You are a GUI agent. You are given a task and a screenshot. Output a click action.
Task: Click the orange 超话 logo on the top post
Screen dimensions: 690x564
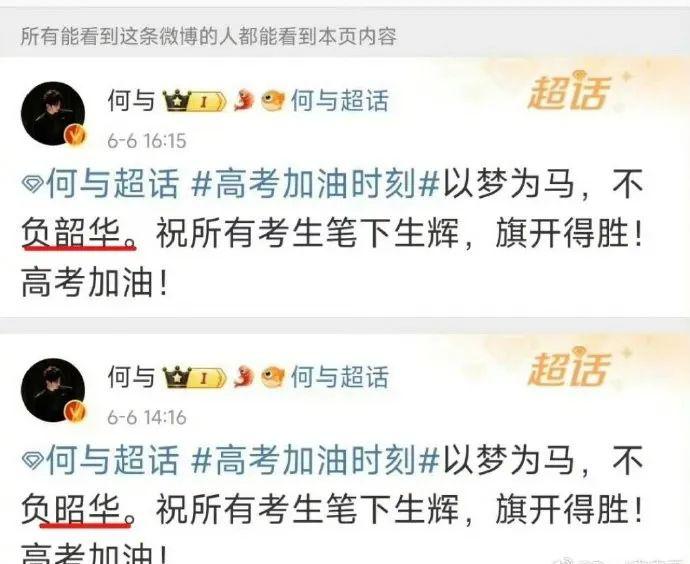click(x=570, y=93)
